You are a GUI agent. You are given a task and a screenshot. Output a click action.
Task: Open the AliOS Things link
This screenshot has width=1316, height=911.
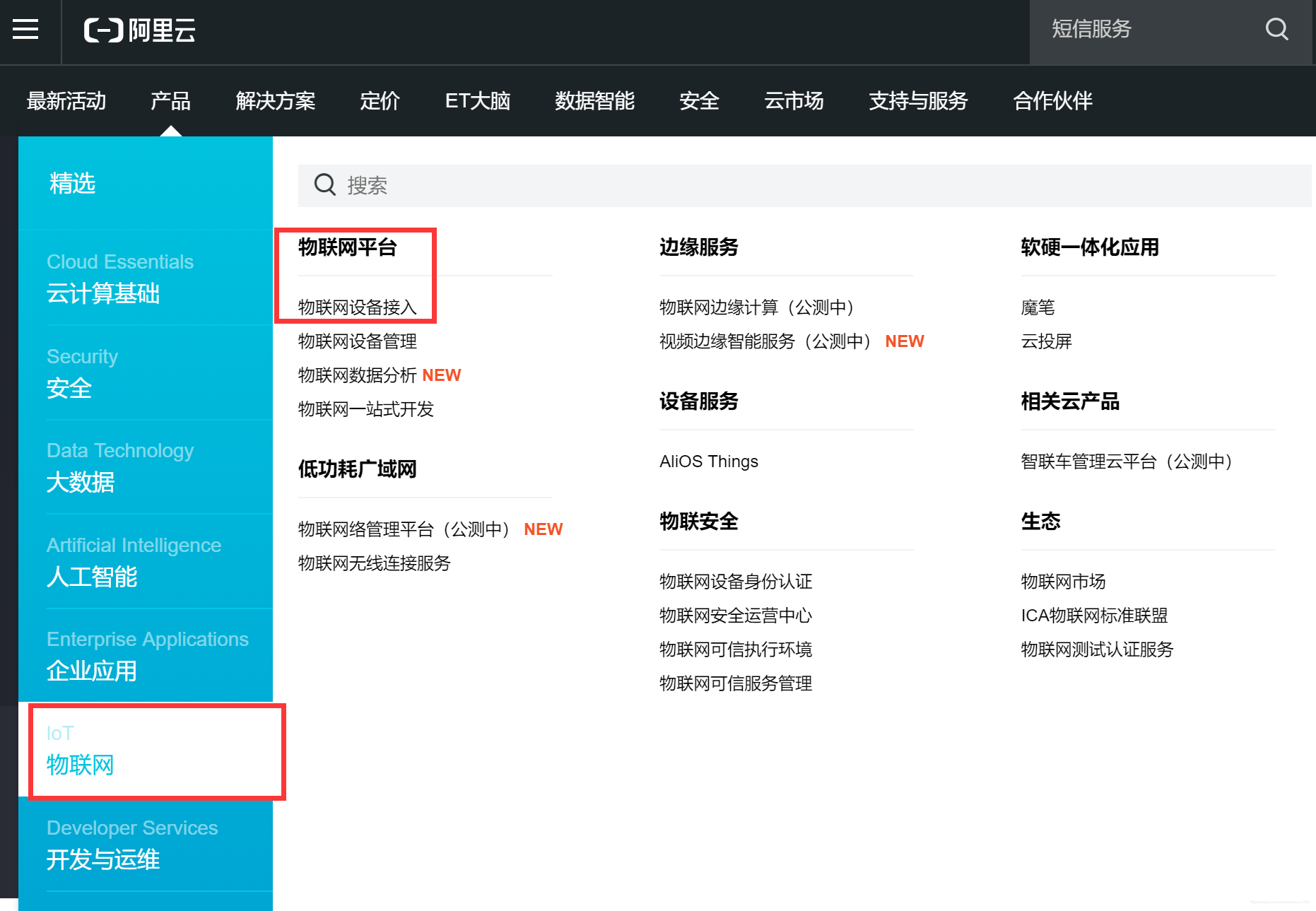click(709, 462)
